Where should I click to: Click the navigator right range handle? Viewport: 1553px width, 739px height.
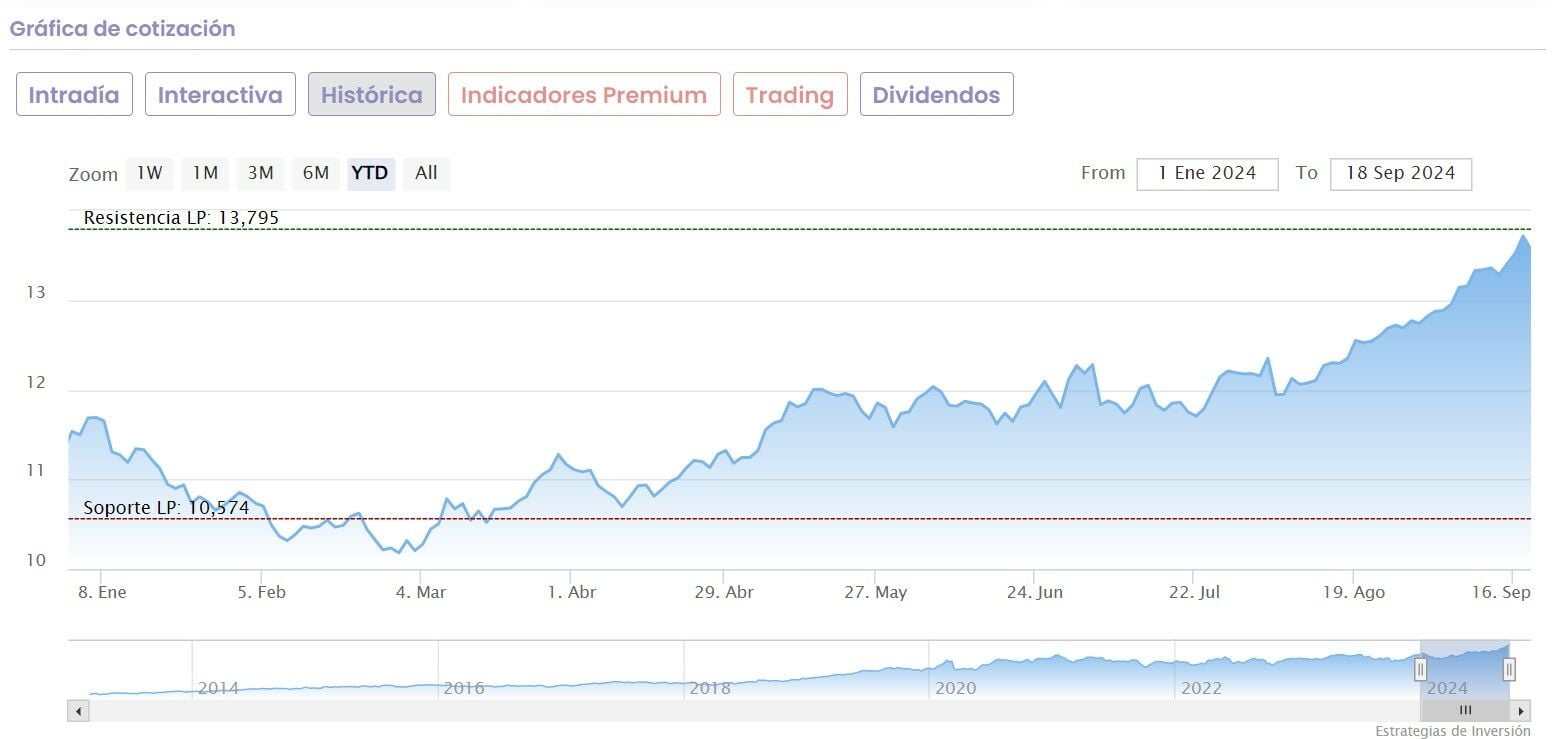click(x=1509, y=669)
